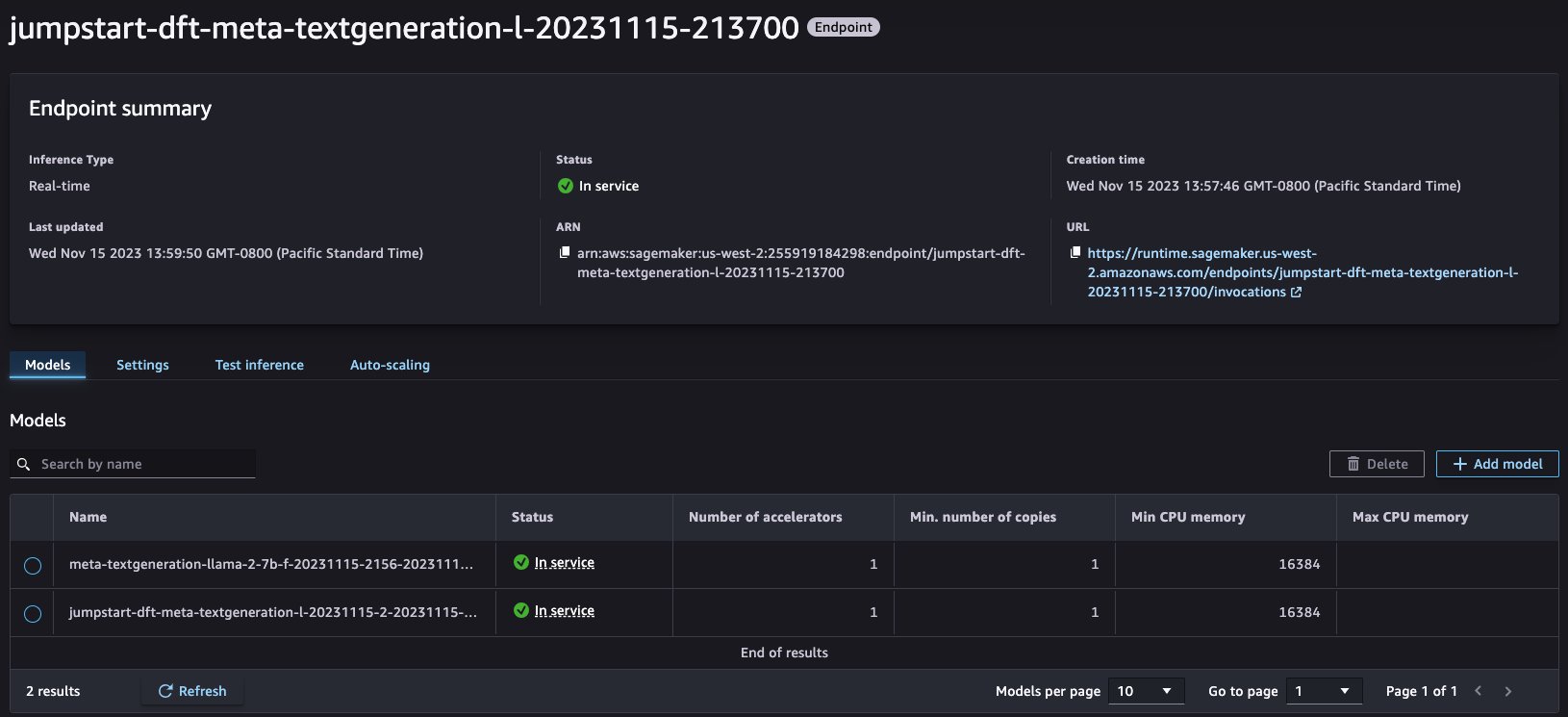This screenshot has height=717, width=1568.
Task: Click green check icon of llama-2-7b model status
Action: coord(521,562)
